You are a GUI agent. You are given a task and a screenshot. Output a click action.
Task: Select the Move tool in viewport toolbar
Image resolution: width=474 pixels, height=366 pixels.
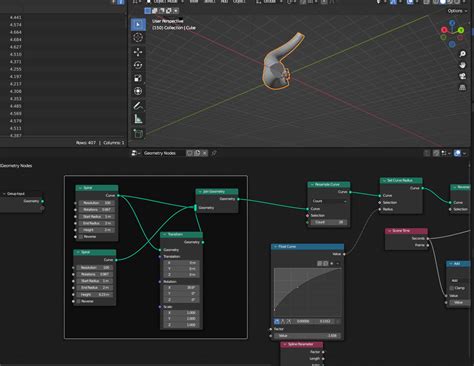coord(138,52)
